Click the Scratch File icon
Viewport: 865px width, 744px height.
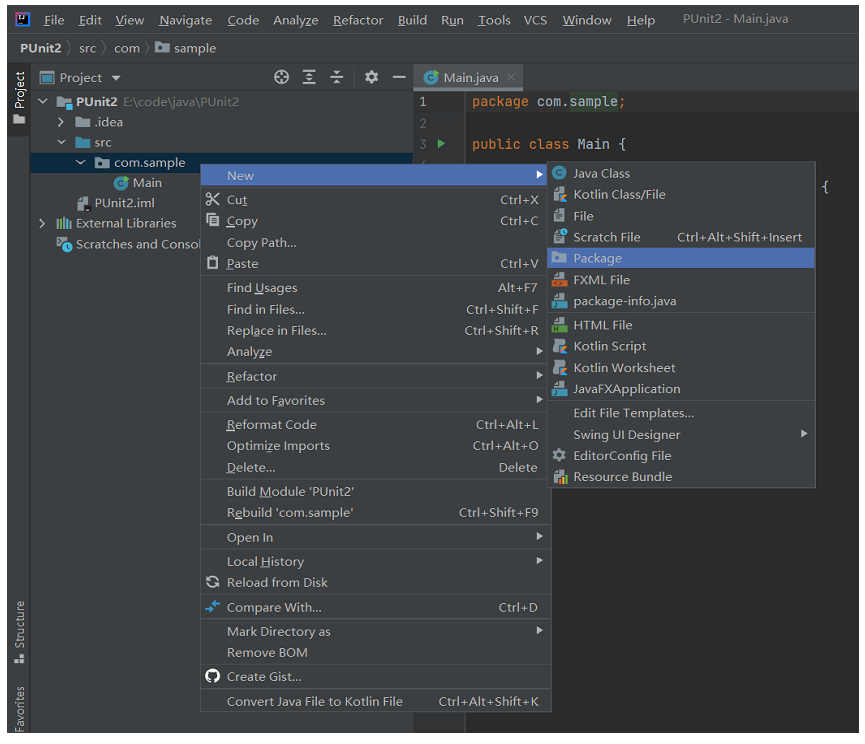(x=560, y=237)
